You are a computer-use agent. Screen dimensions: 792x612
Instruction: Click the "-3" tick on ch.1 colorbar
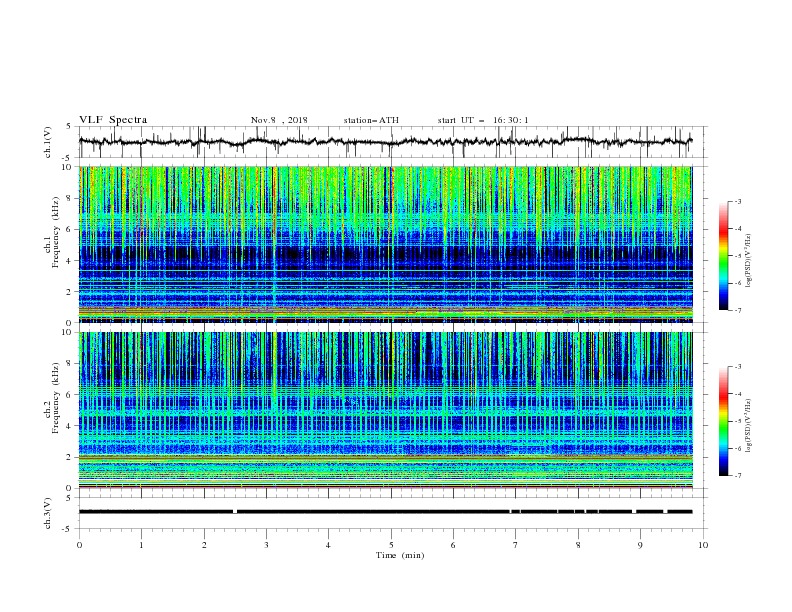(738, 201)
